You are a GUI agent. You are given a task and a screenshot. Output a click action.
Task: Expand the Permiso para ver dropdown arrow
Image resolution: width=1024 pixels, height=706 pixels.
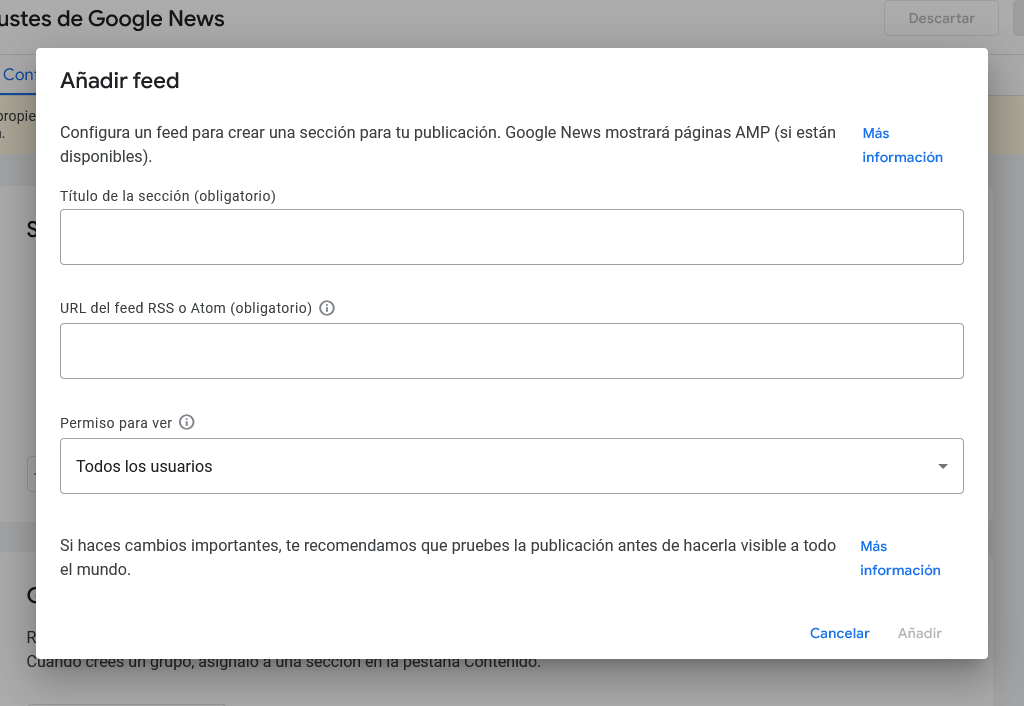tap(942, 466)
